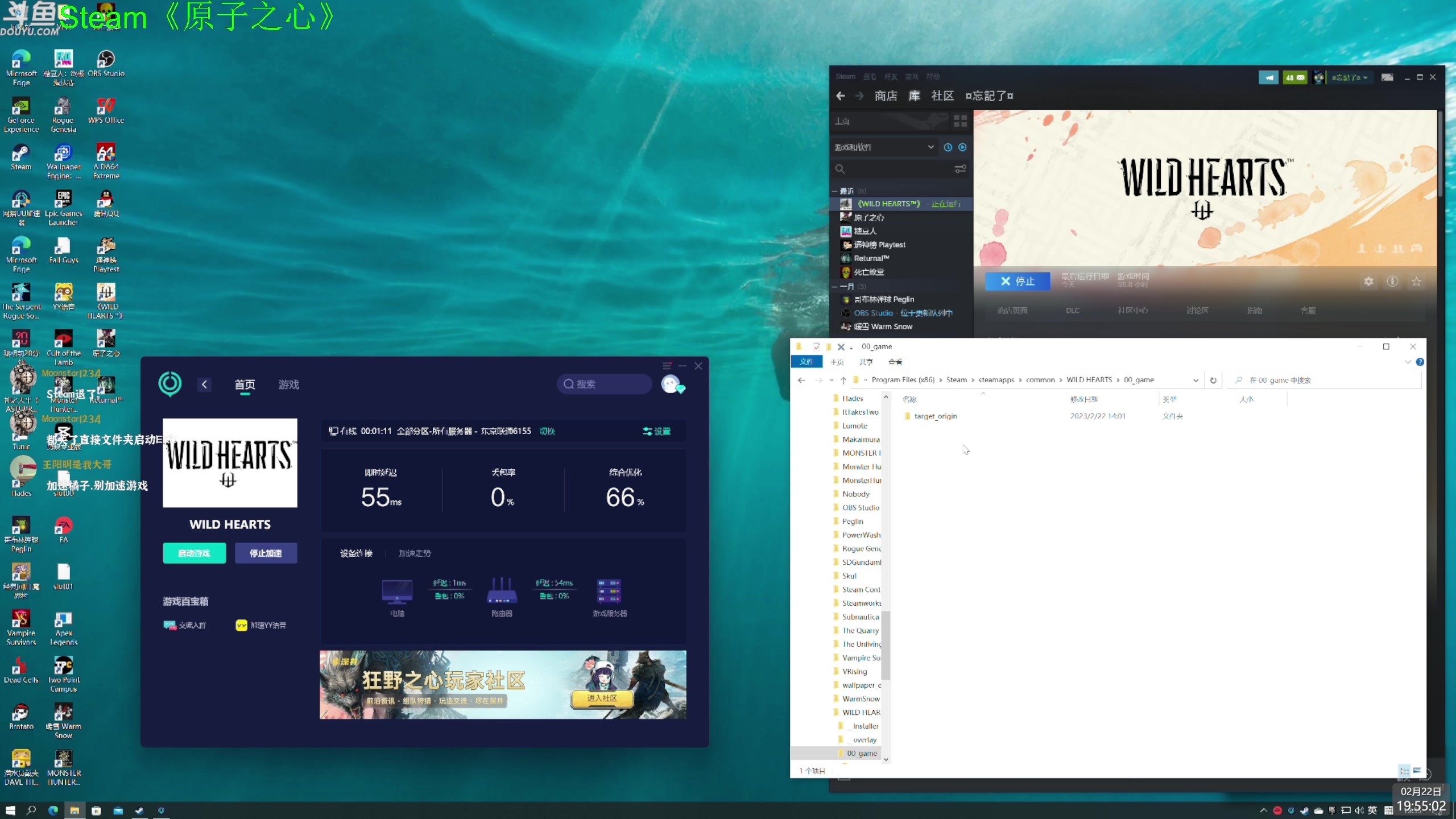This screenshot has height=819, width=1456.
Task: Click the refresh button in Explorer address bar
Action: click(1213, 380)
